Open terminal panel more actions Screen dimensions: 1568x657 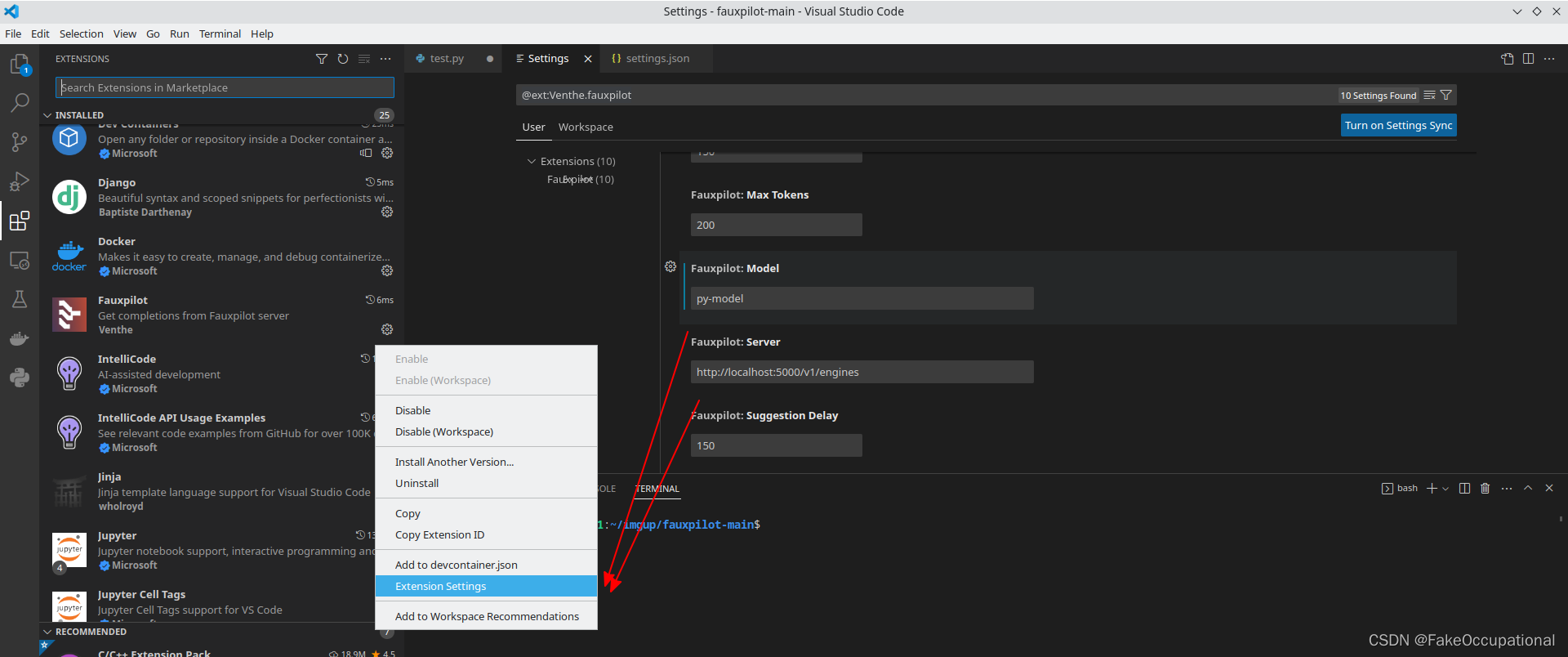pyautogui.click(x=1507, y=489)
